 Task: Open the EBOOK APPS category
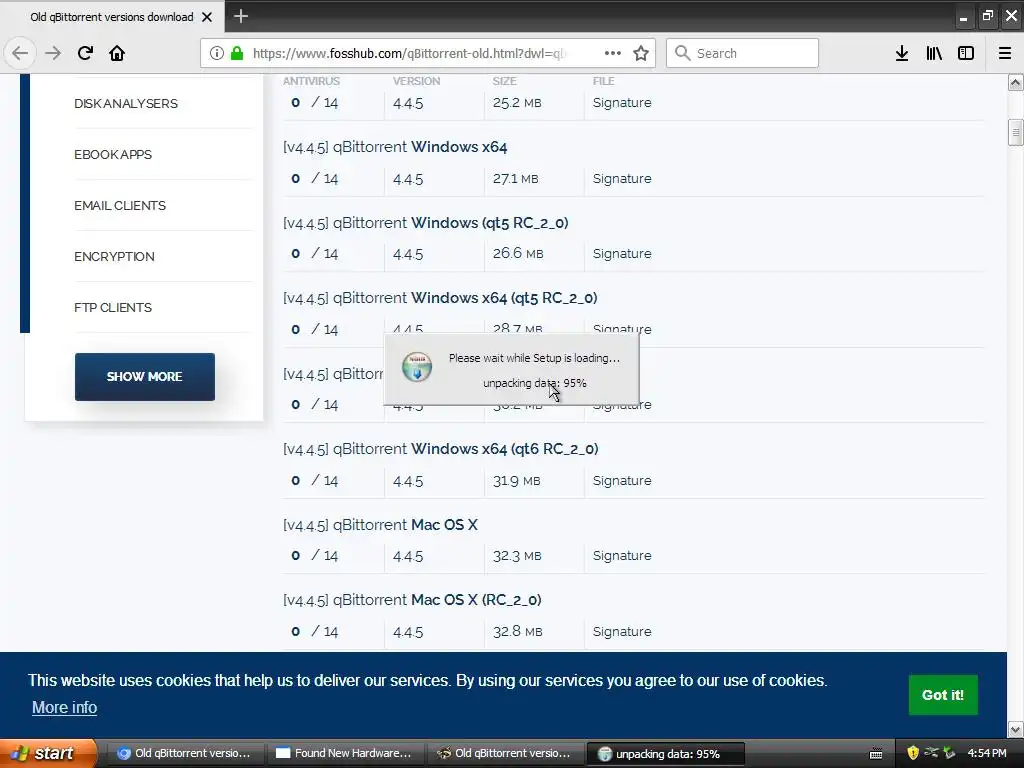click(112, 154)
